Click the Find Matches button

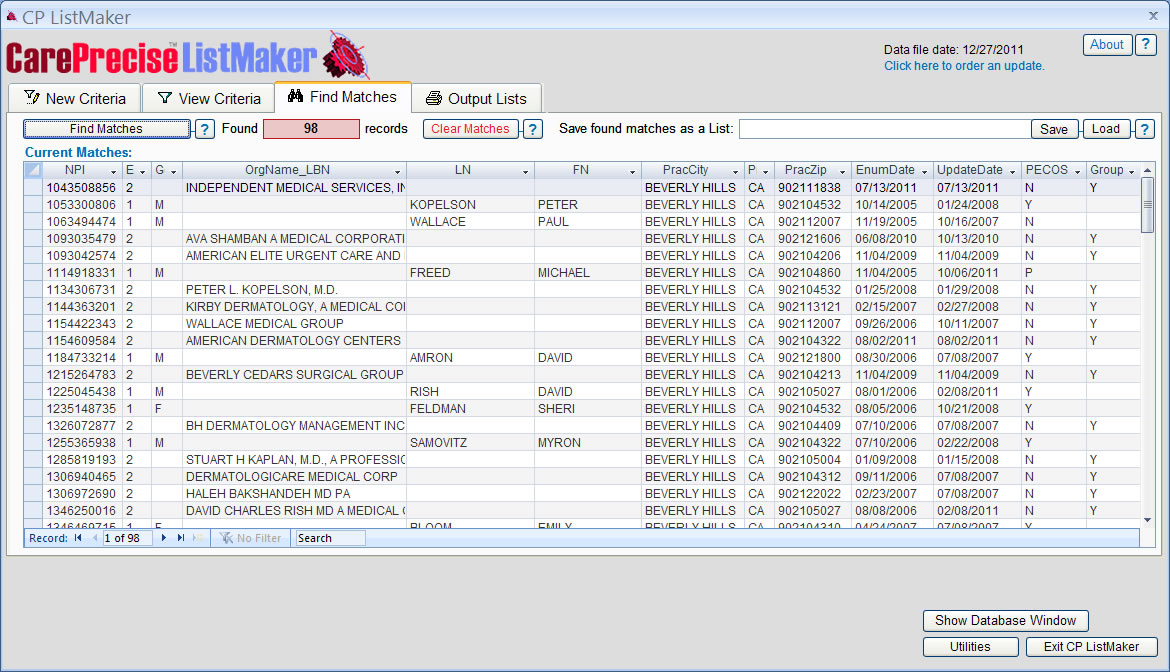point(107,129)
